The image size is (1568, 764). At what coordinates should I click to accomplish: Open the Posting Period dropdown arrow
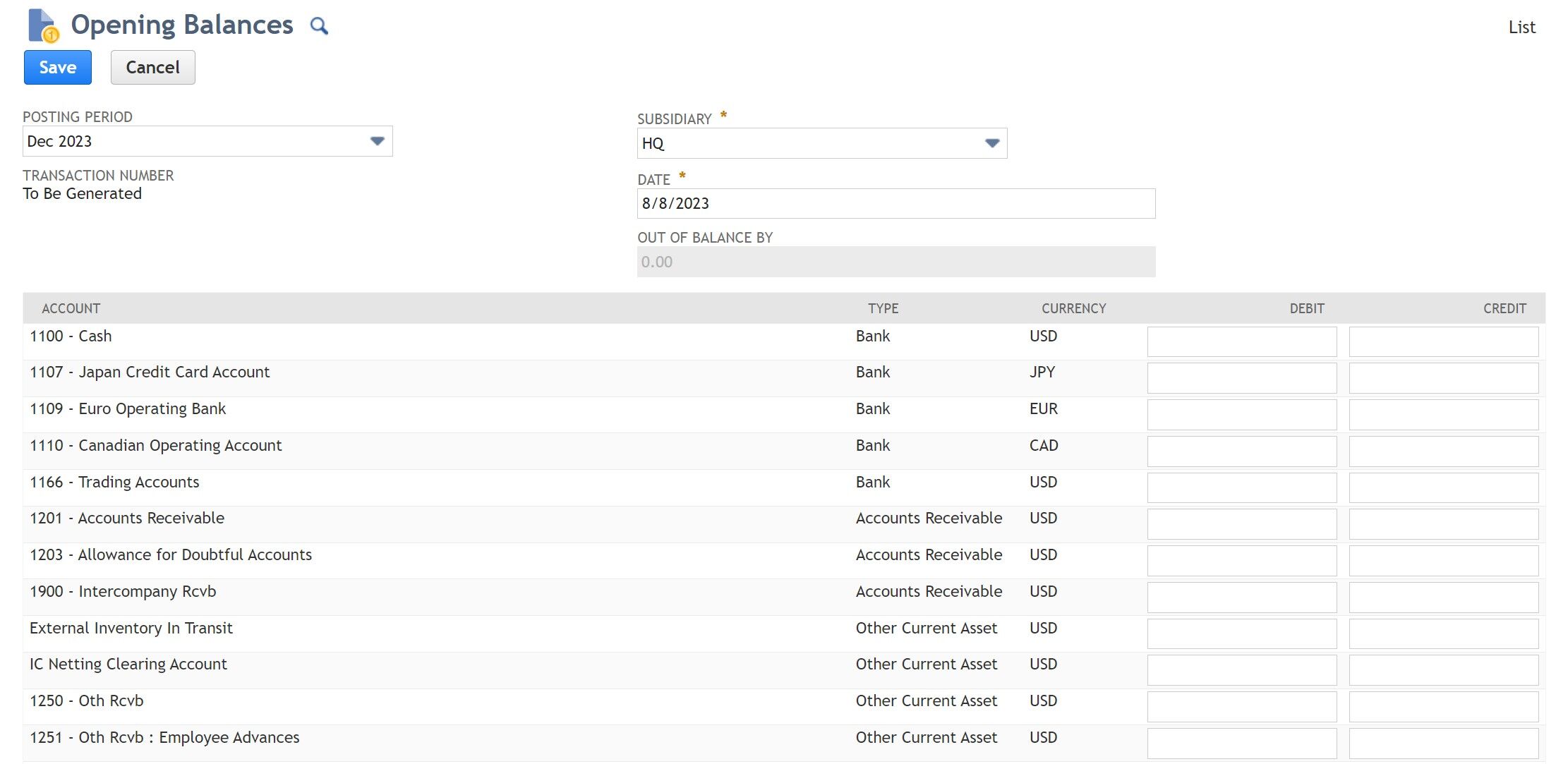376,140
